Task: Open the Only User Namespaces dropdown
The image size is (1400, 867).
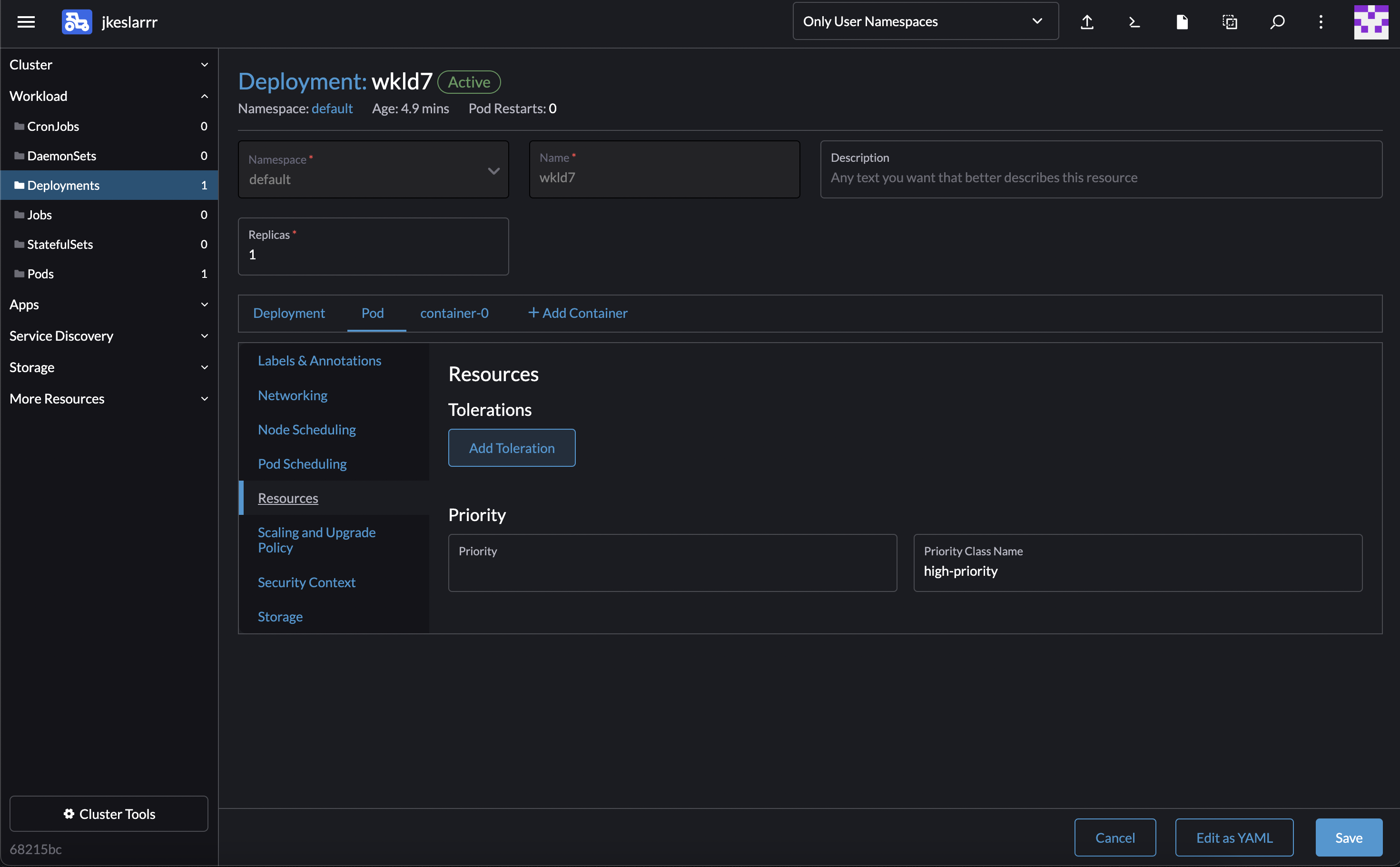Action: 925,20
